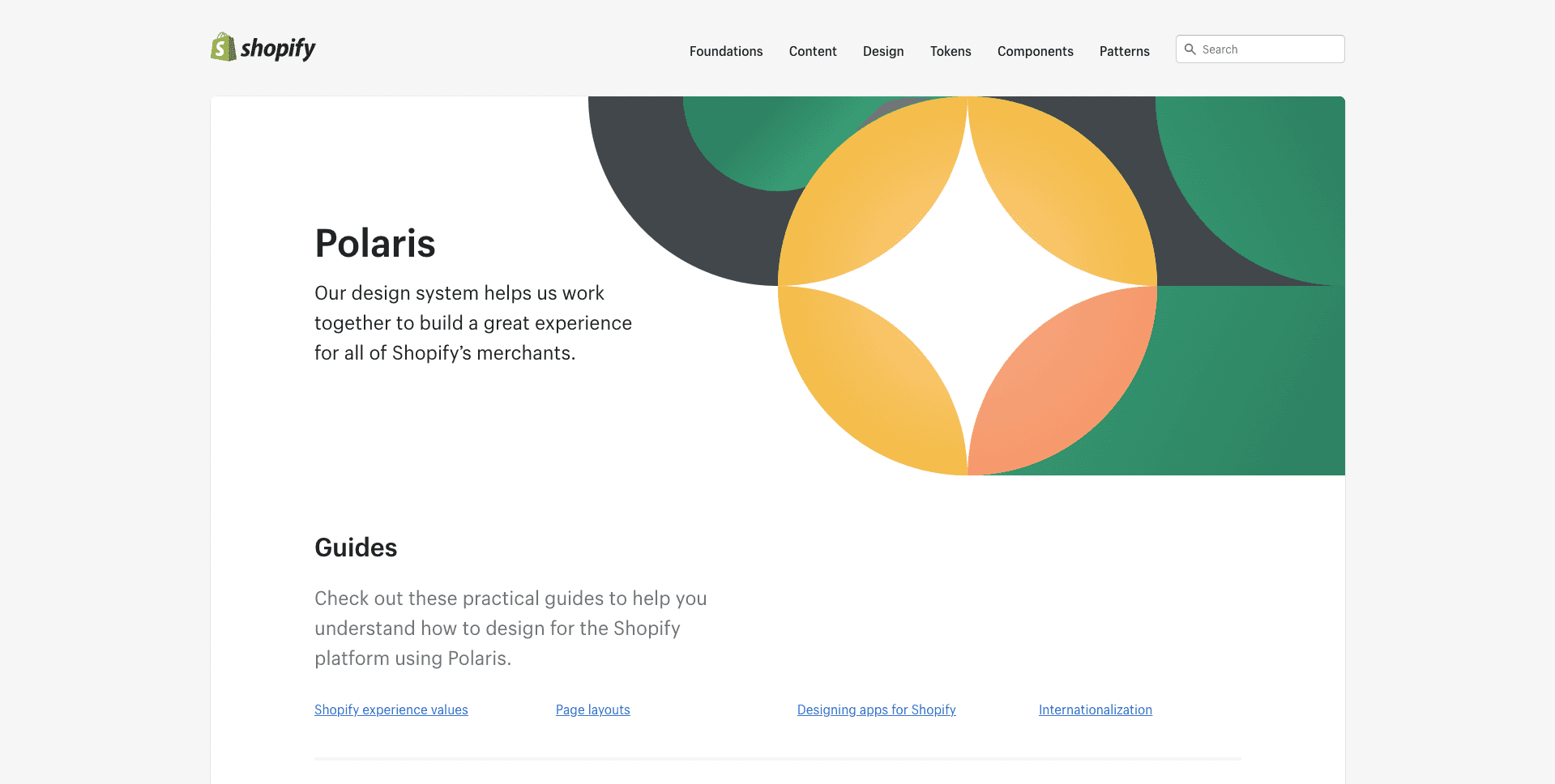Screen dimensions: 1555x784
Task: Click 'Check out these practical guides' paragraph
Action: pyautogui.click(x=511, y=628)
